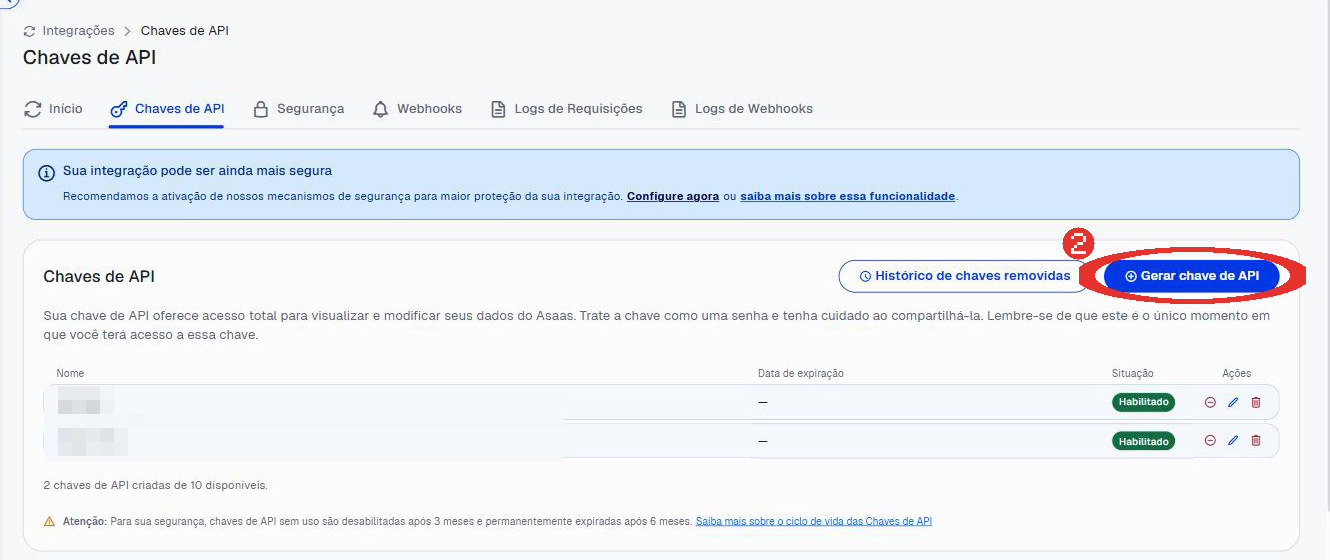
Task: Disable the second API key via minus icon
Action: click(1210, 440)
